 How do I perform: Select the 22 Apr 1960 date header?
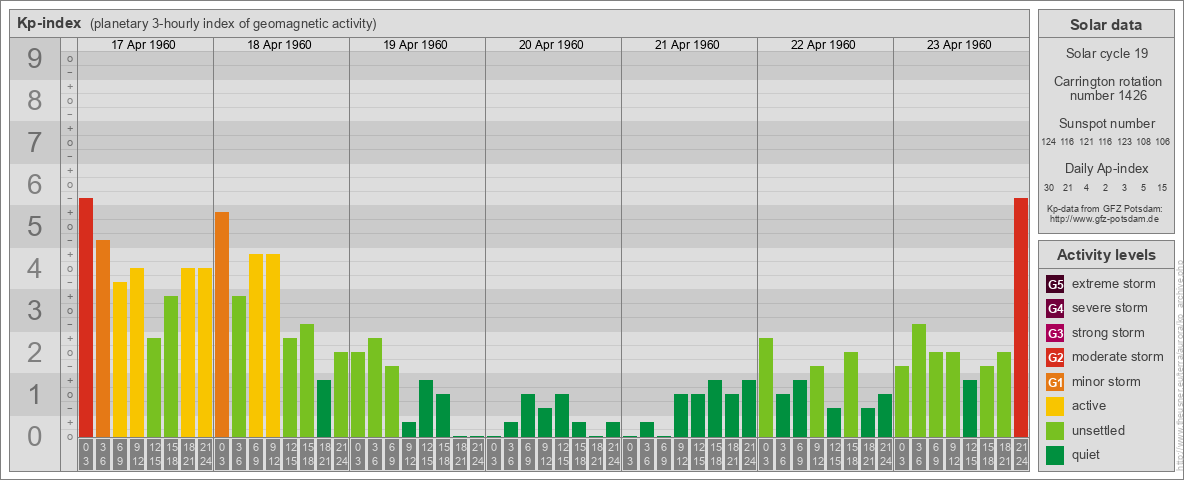pos(823,45)
